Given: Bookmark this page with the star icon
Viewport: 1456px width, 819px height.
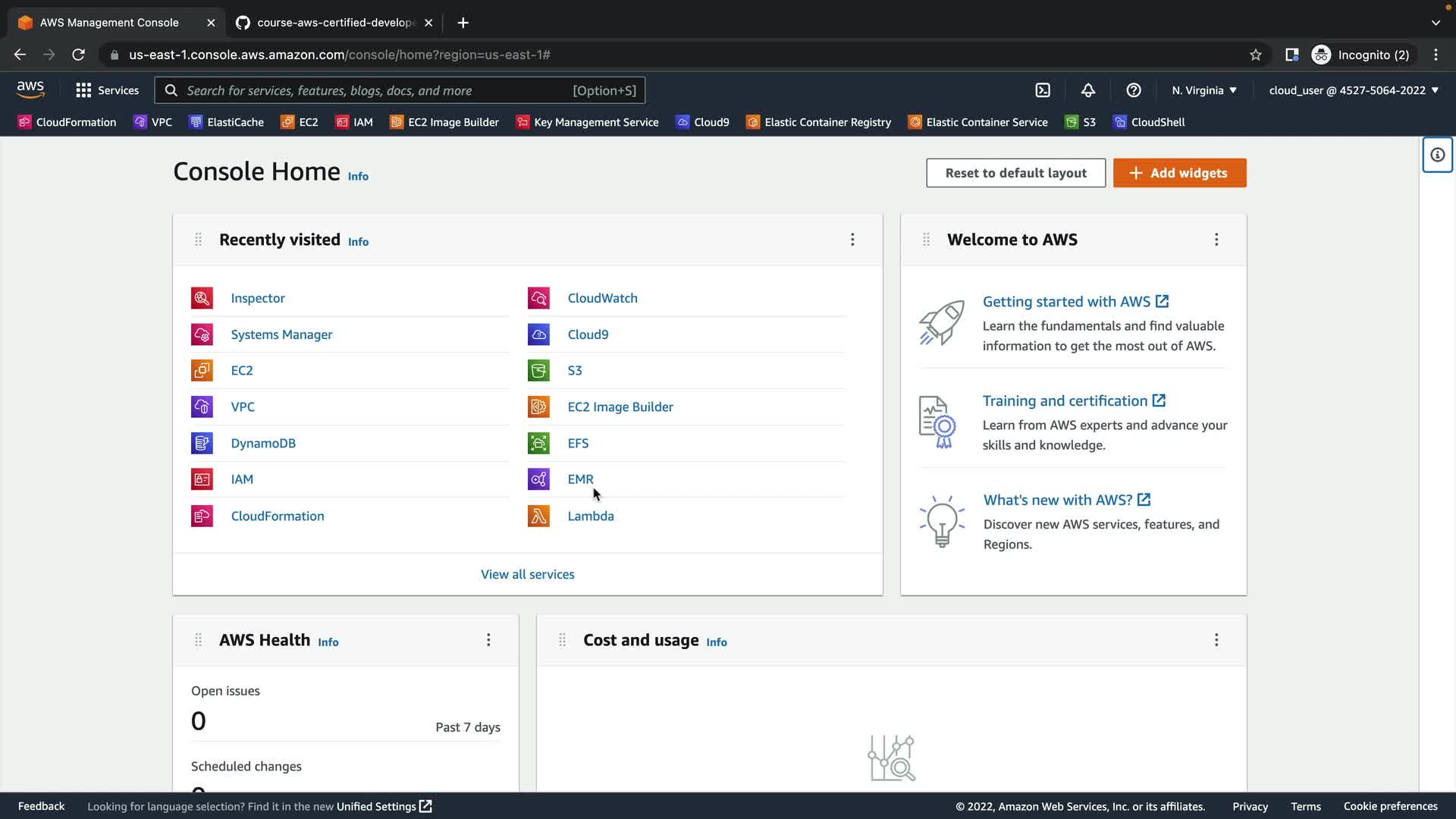Looking at the screenshot, I should (1255, 55).
